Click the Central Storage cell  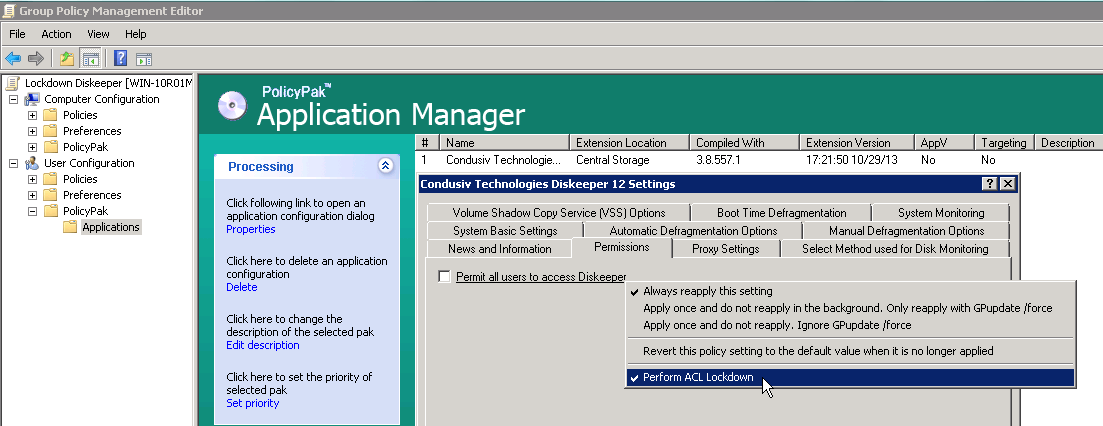pos(613,160)
